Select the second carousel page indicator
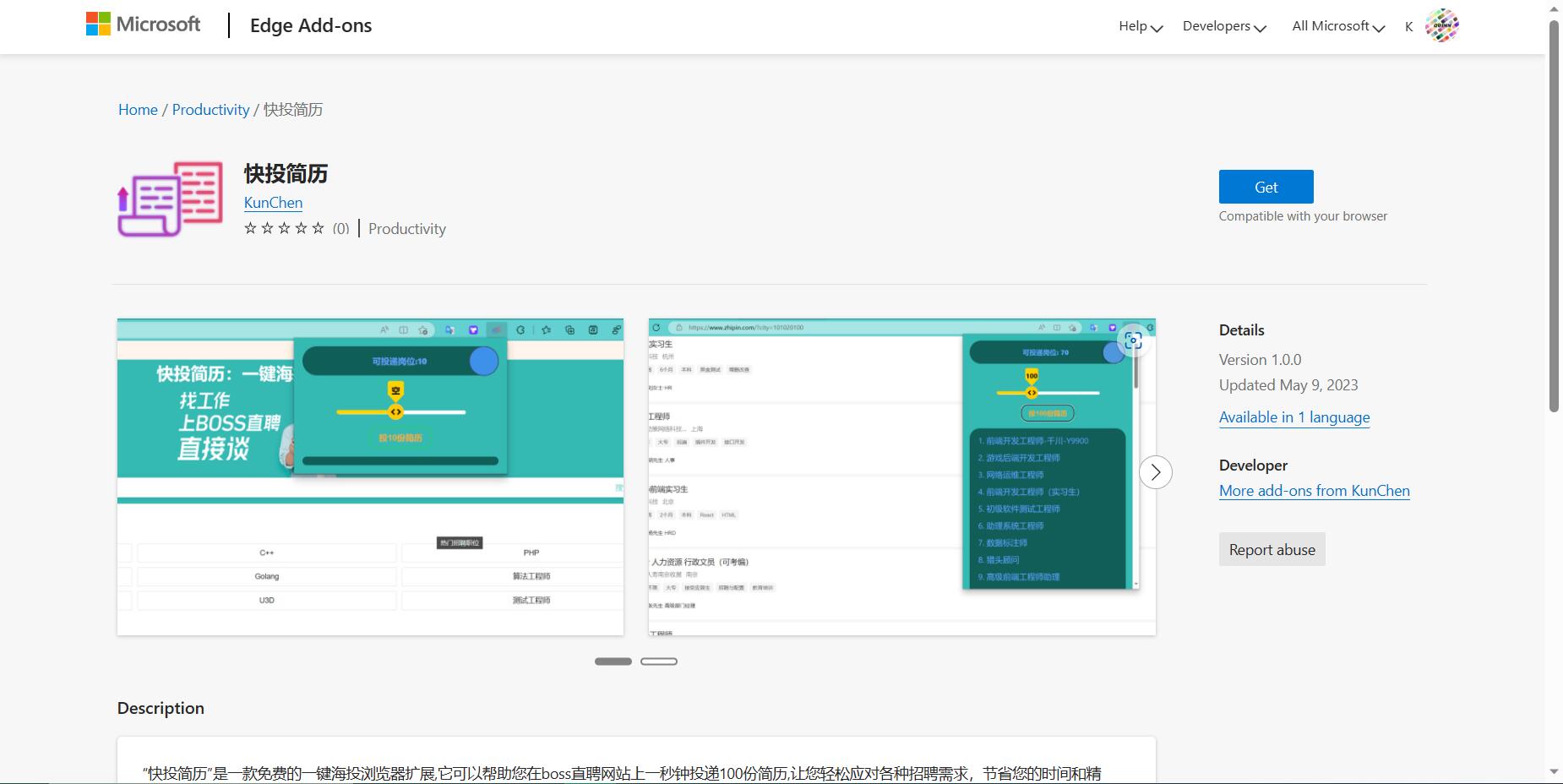 pyautogui.click(x=659, y=661)
